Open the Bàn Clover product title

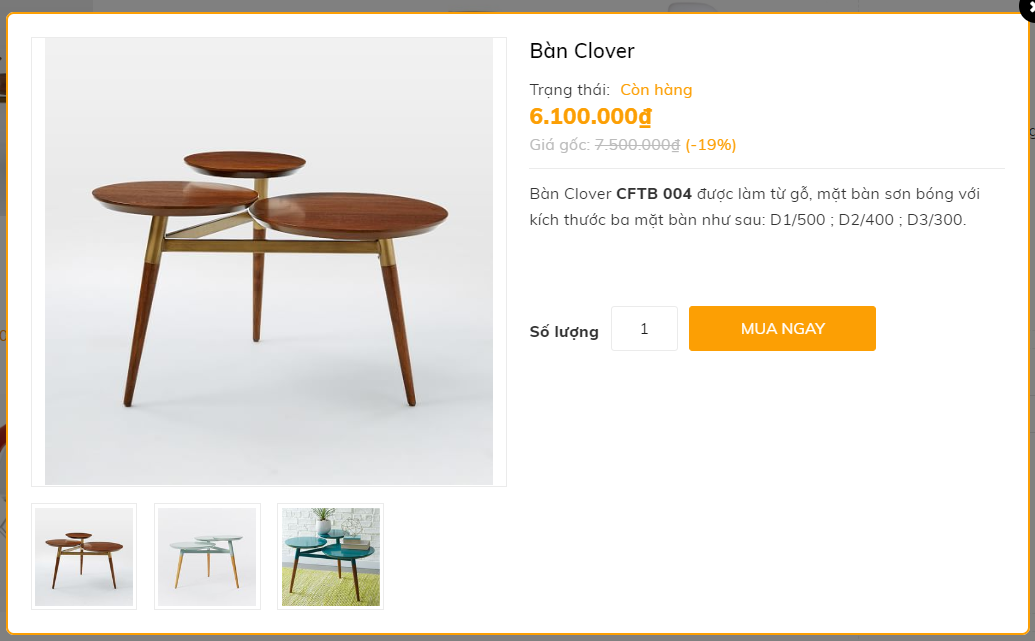[582, 51]
